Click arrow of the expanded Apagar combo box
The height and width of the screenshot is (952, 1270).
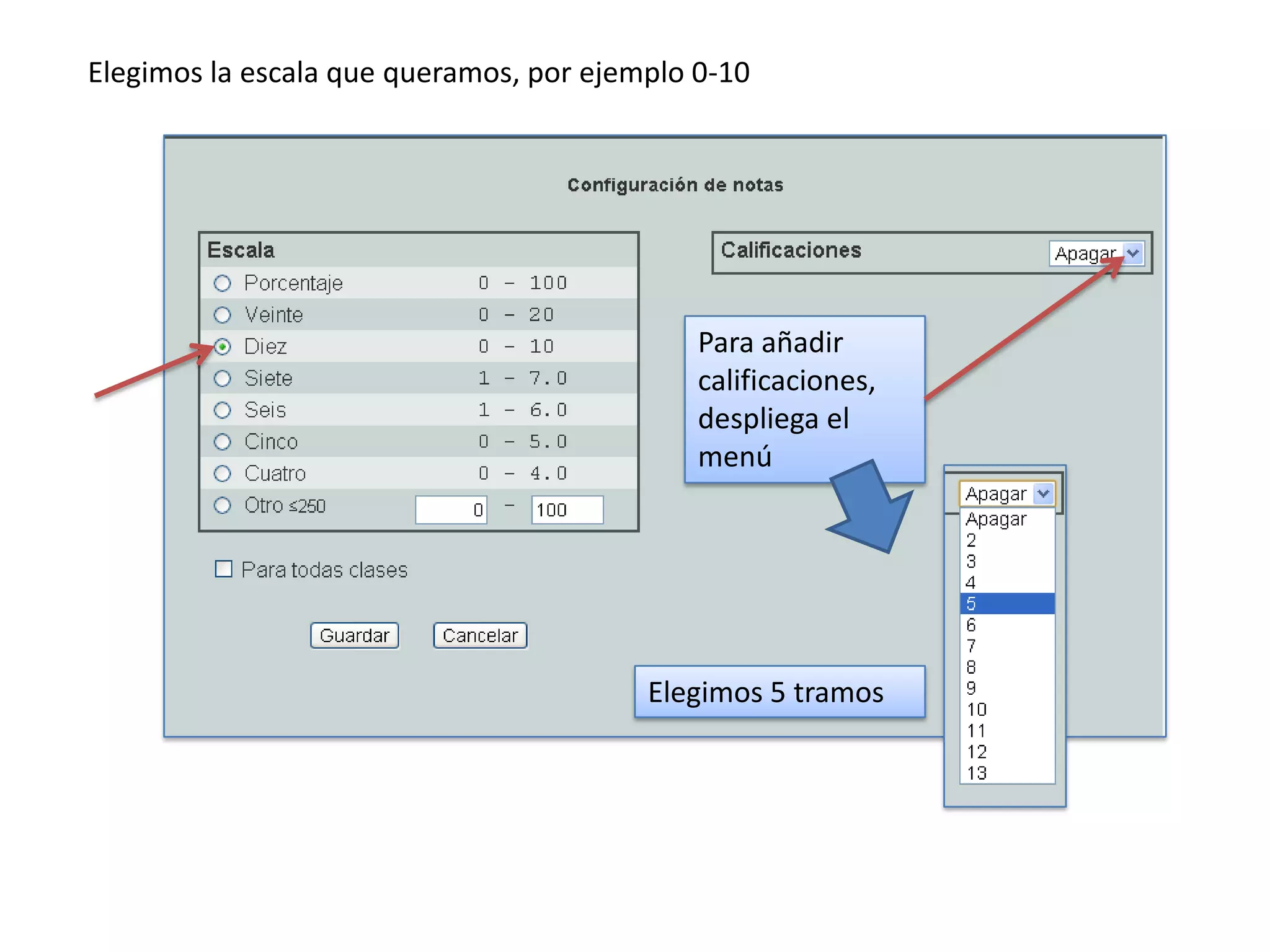click(x=1044, y=493)
